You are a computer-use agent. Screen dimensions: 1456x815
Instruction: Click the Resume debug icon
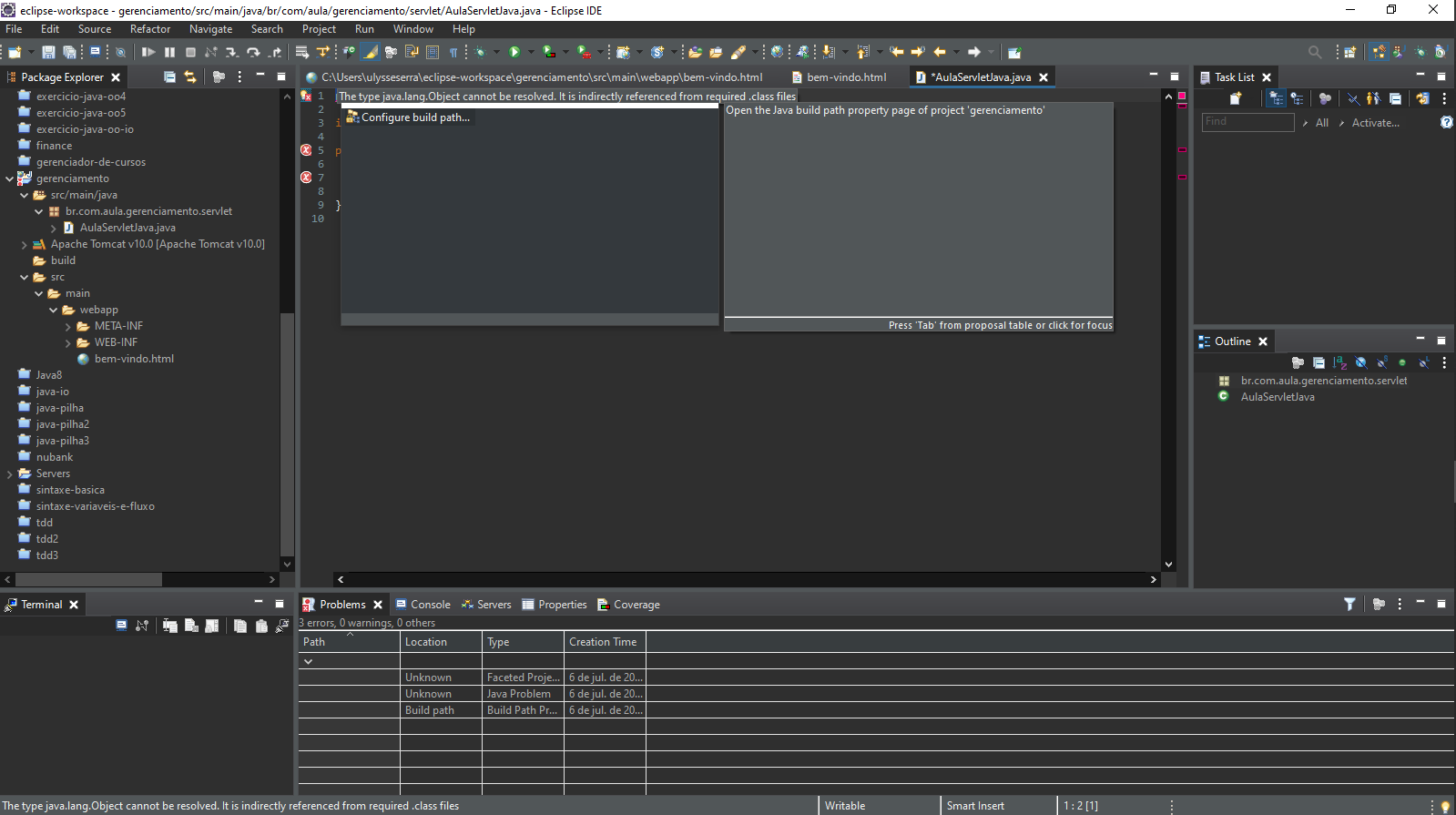(x=148, y=53)
